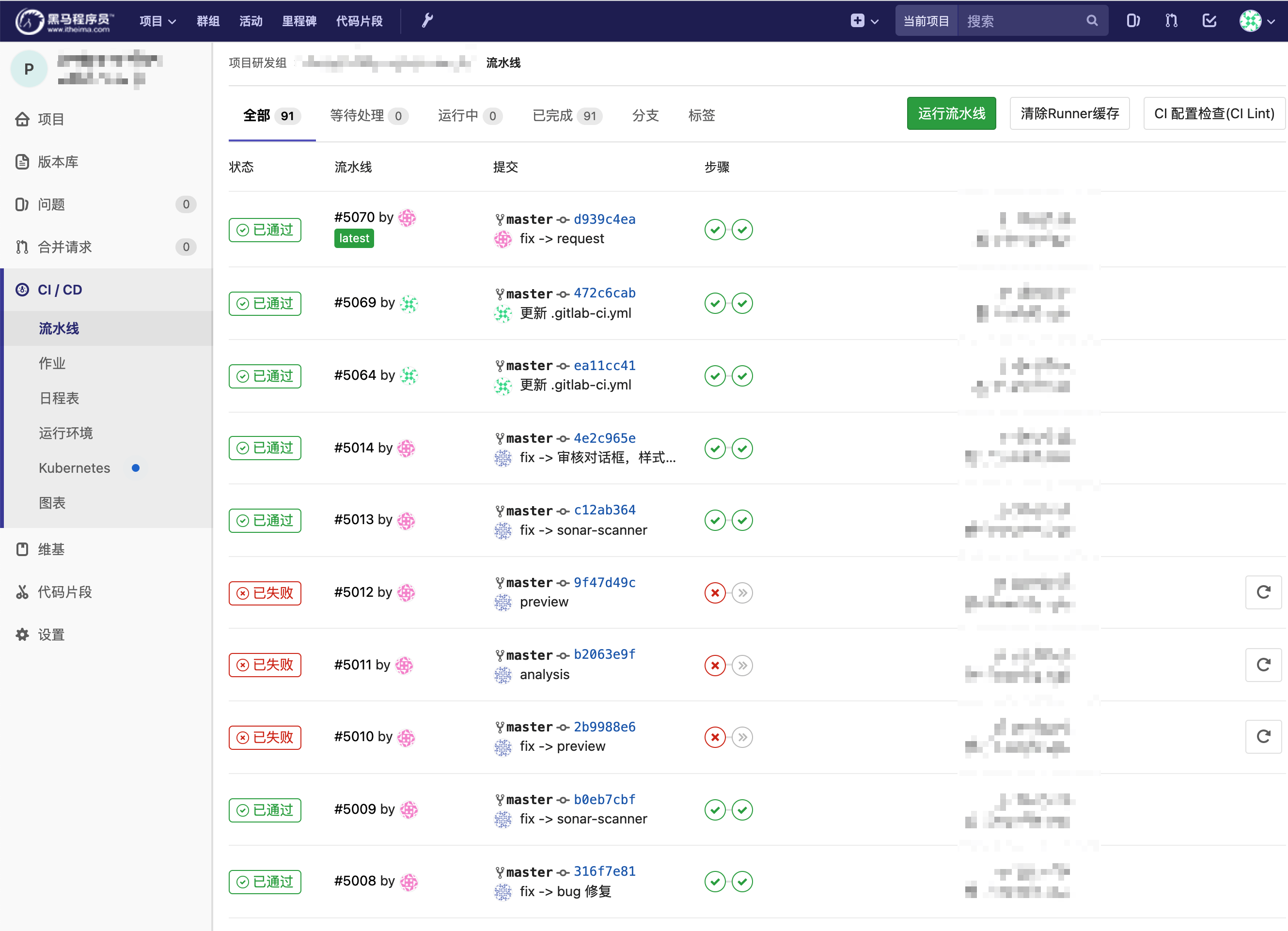Image resolution: width=1288 pixels, height=931 pixels.
Task: Open the todos checkmark icon in top bar
Action: (1209, 21)
